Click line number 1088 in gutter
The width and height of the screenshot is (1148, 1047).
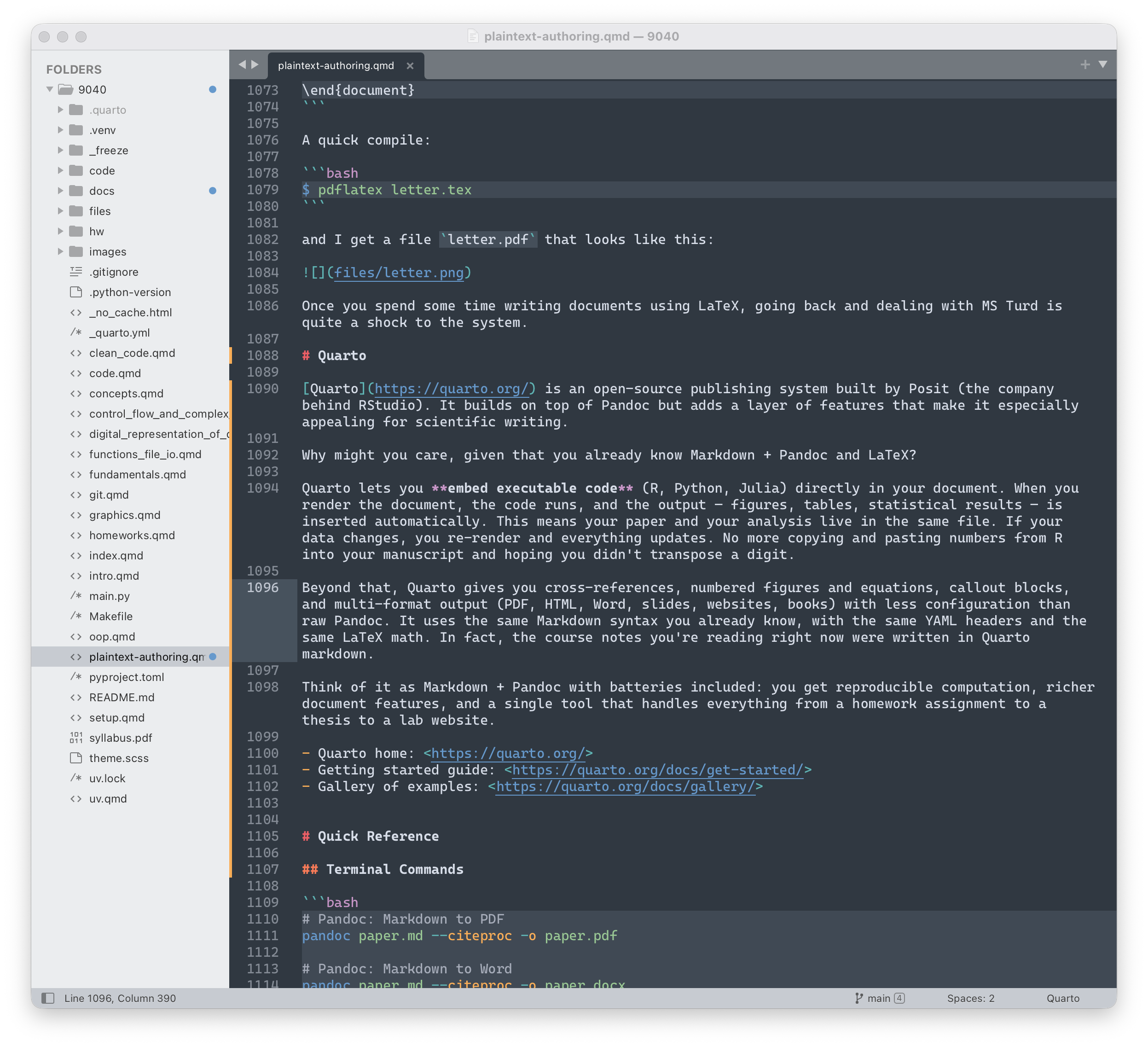[262, 355]
